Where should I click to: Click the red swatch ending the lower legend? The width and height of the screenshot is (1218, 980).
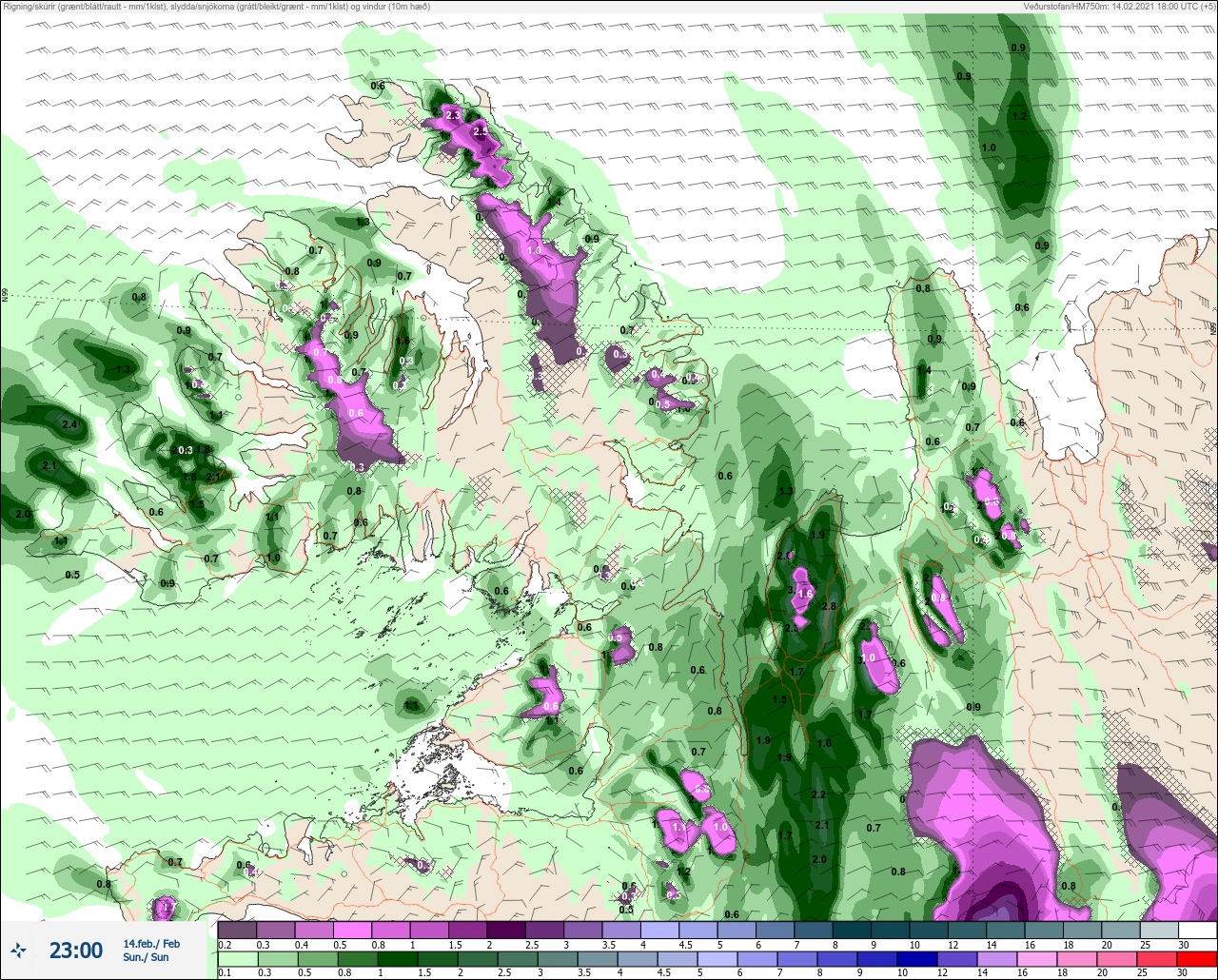[x=1197, y=958]
